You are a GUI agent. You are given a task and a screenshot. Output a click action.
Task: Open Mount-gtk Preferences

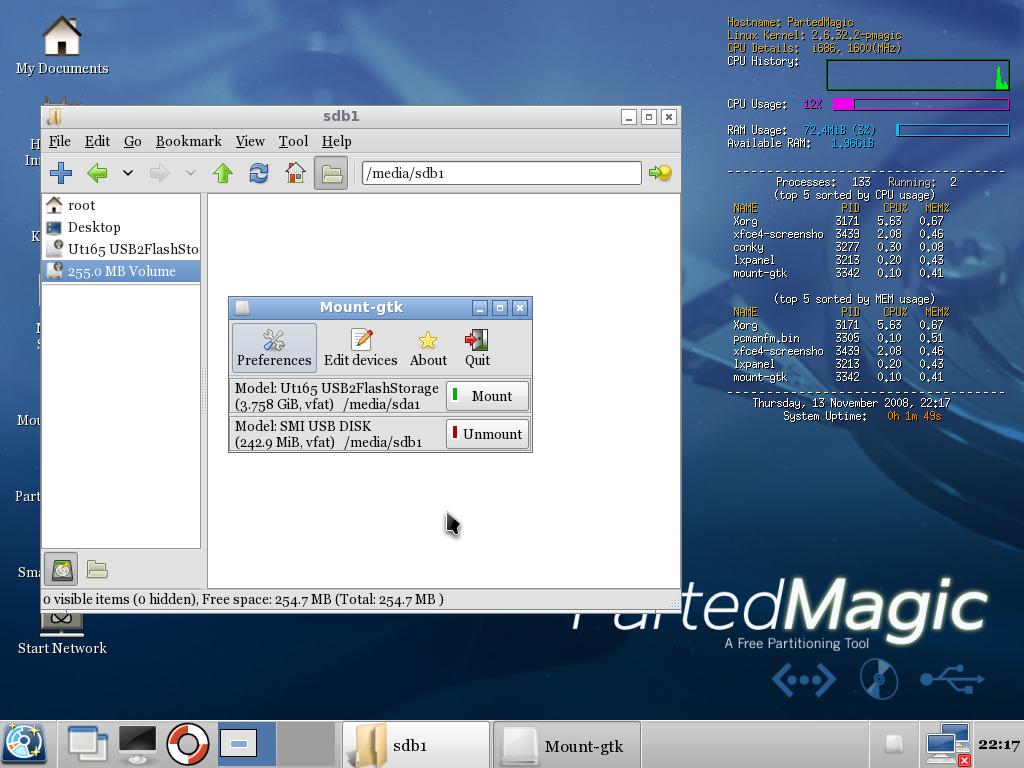[x=274, y=348]
